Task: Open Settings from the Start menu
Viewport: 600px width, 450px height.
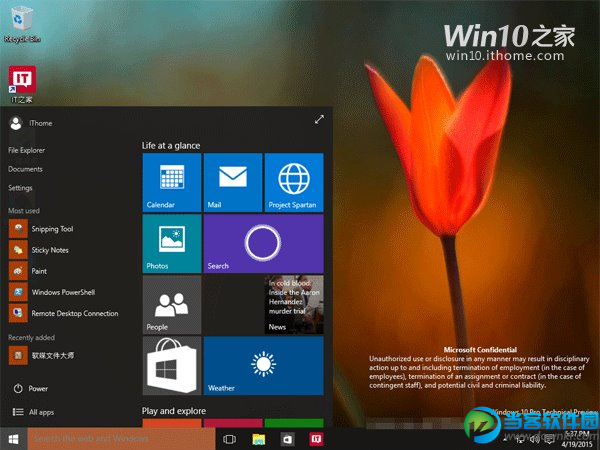Action: pos(20,188)
